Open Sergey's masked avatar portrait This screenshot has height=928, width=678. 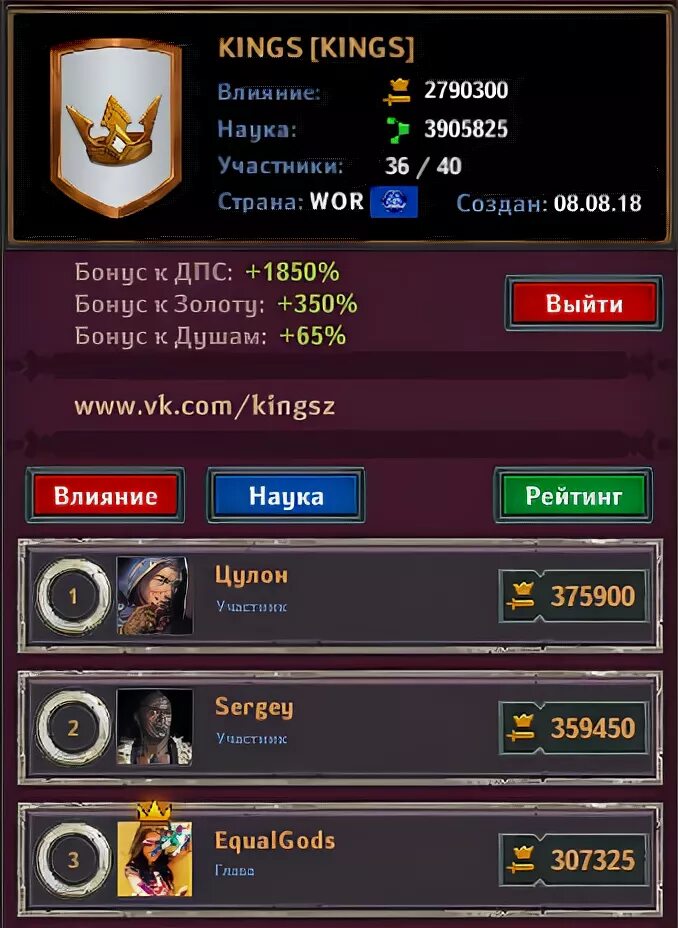154,727
